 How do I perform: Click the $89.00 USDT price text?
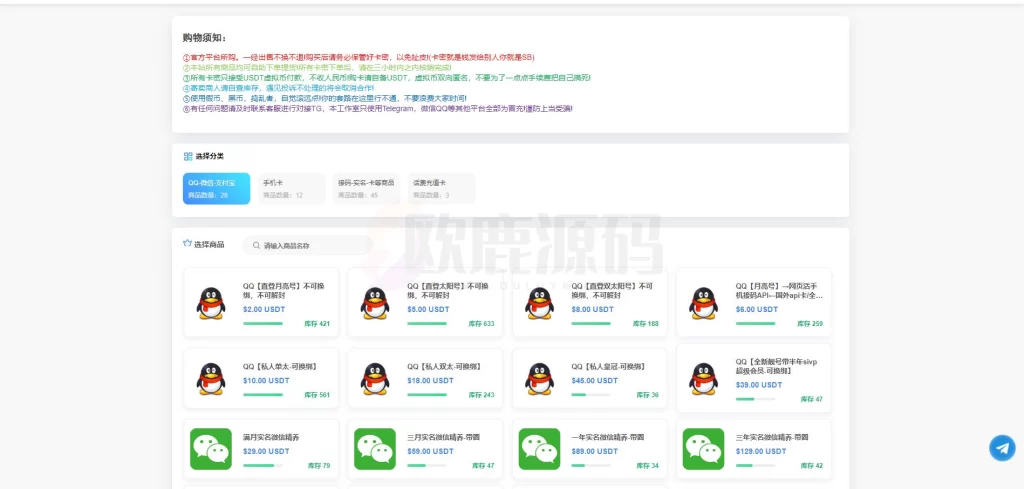click(x=594, y=451)
